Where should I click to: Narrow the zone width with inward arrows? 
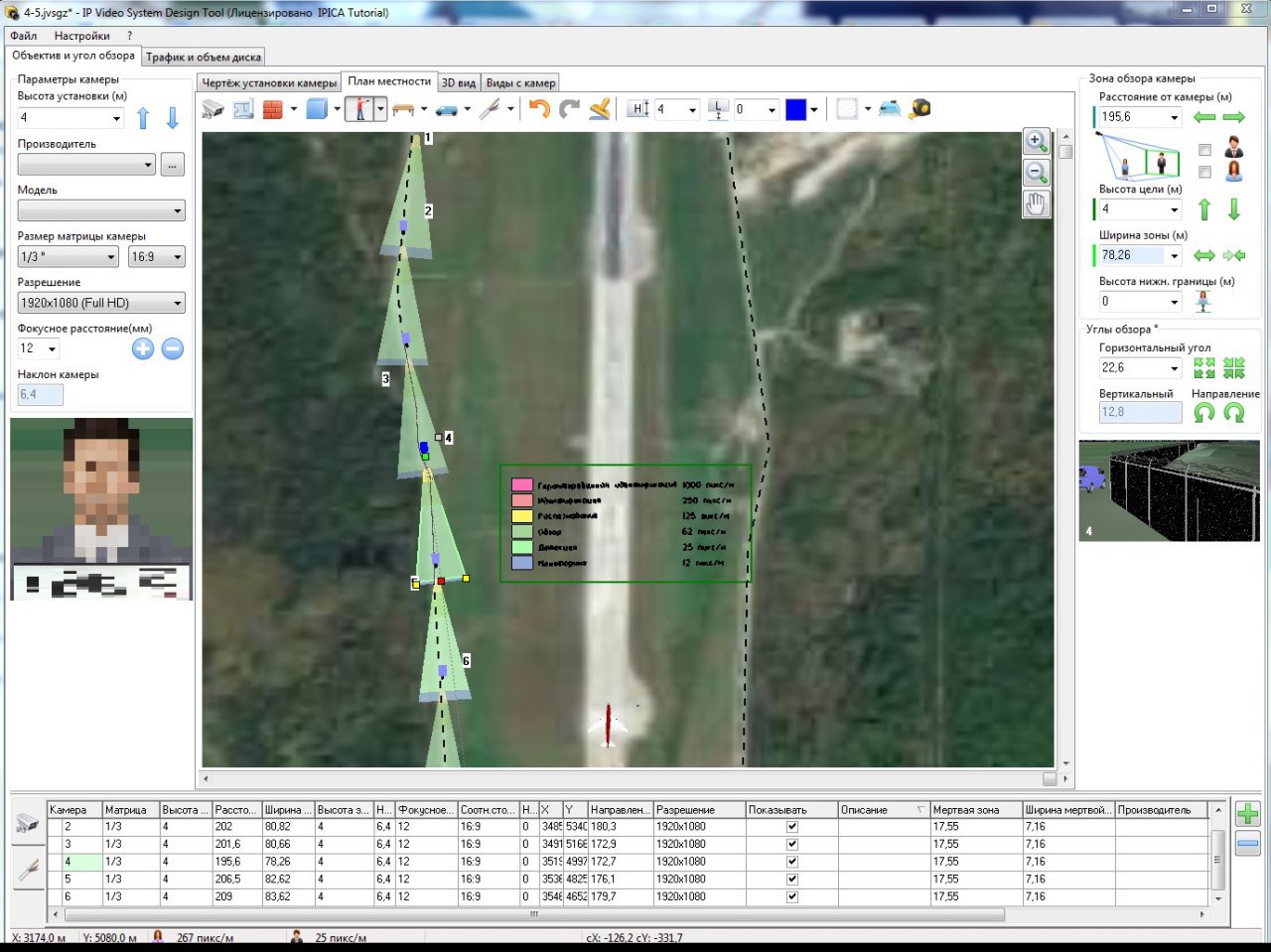pos(1234,255)
